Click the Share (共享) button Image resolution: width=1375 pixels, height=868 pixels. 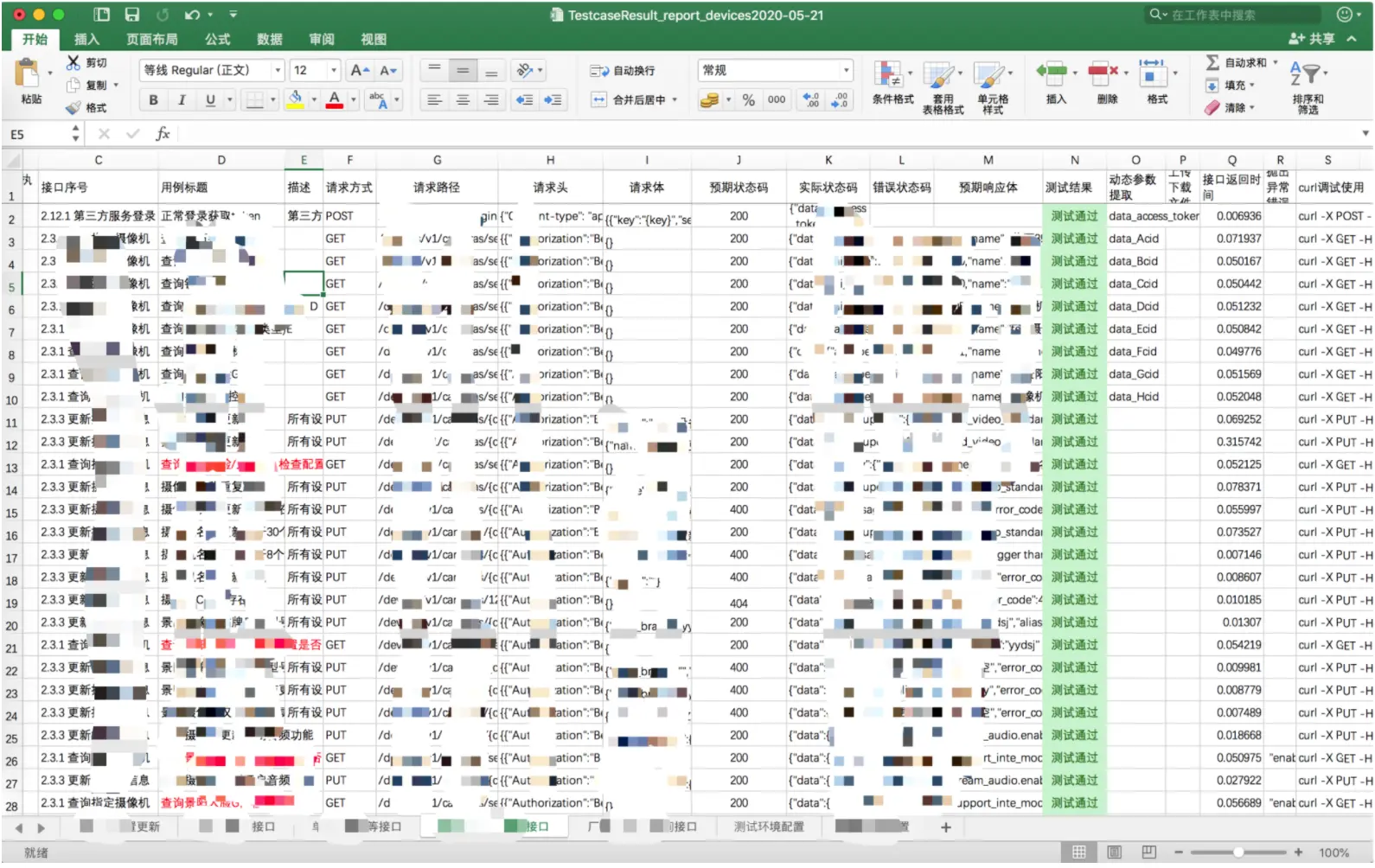[1312, 39]
